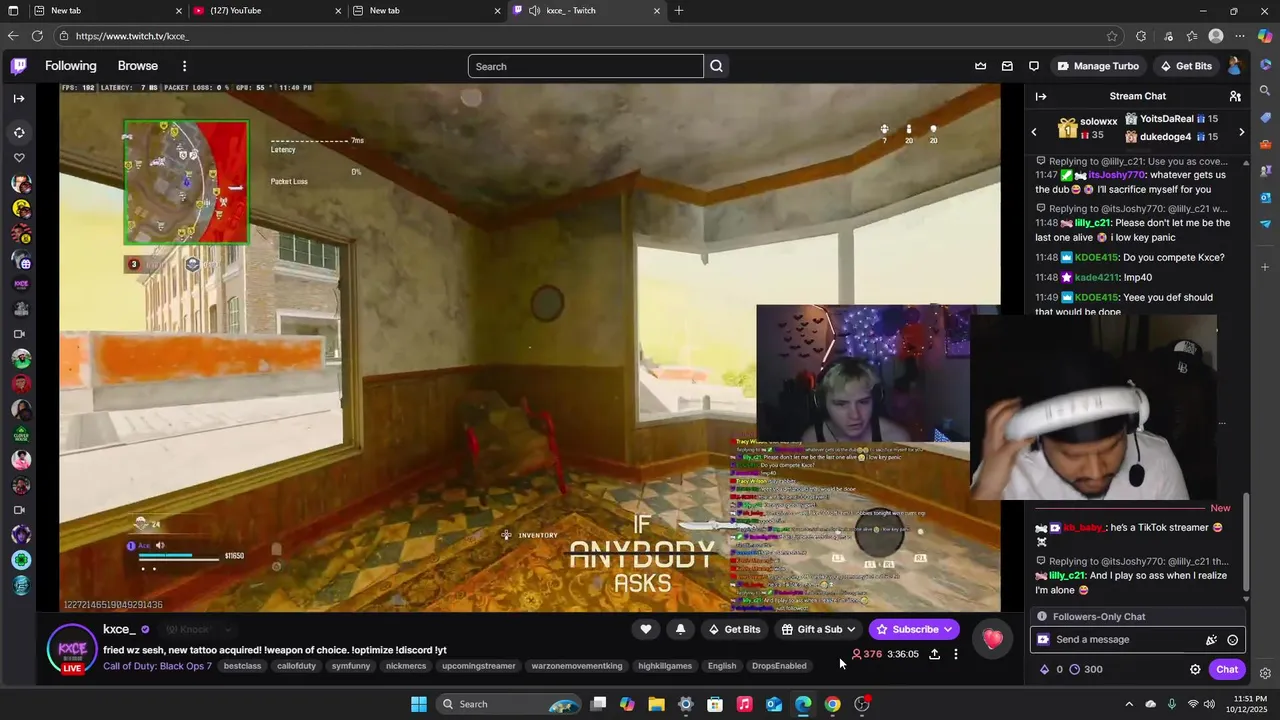This screenshot has height=720, width=1280.
Task: Open user avatar account menu
Action: click(x=1235, y=66)
